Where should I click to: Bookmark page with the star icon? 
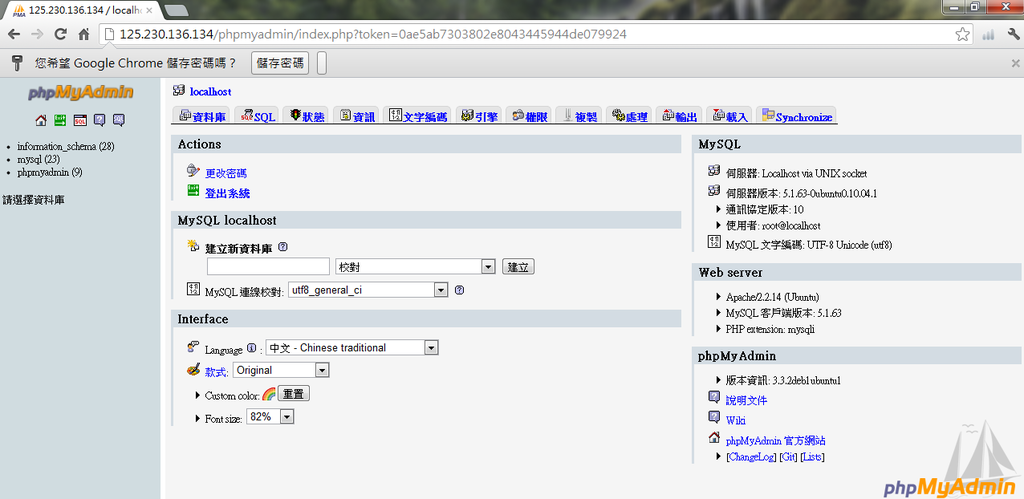962,35
